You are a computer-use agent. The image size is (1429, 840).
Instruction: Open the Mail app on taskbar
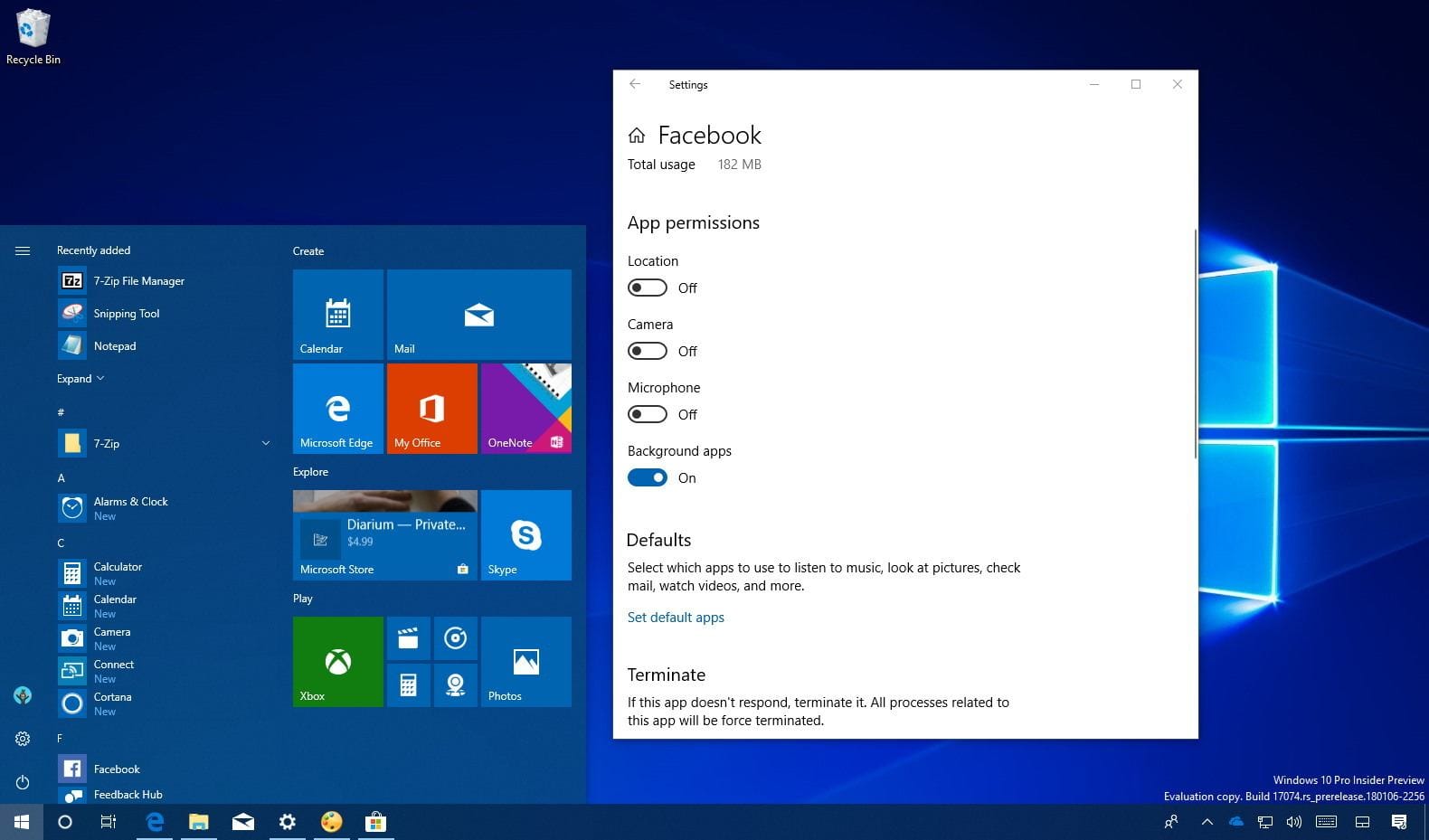click(243, 822)
